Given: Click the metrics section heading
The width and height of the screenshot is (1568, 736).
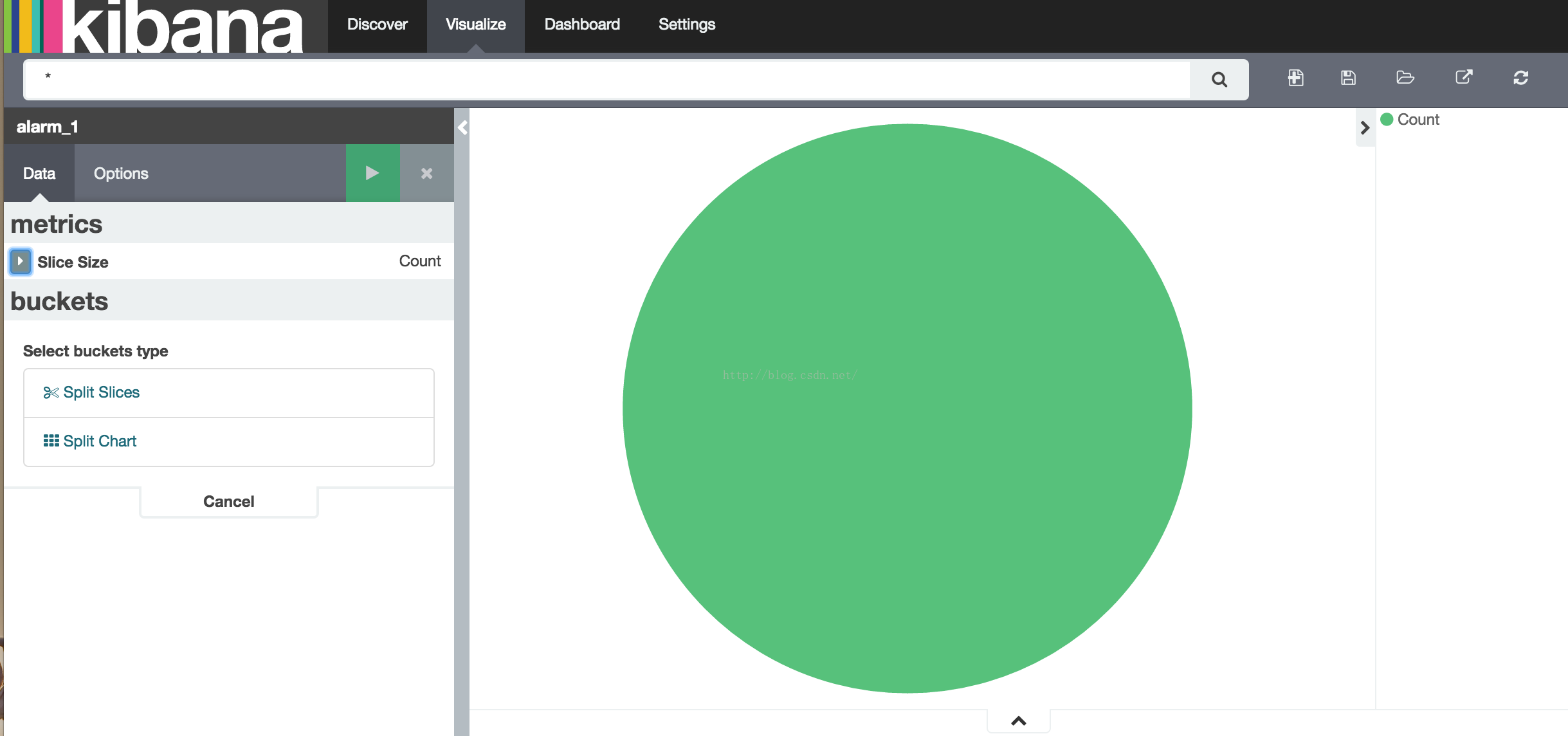Looking at the screenshot, I should (x=57, y=224).
